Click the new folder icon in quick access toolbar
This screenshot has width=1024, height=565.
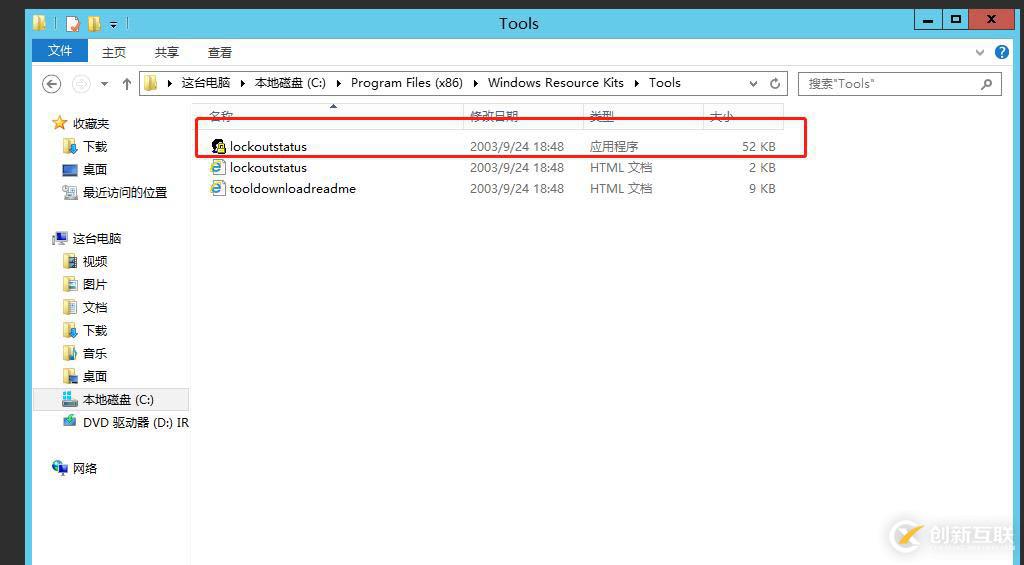(x=94, y=24)
